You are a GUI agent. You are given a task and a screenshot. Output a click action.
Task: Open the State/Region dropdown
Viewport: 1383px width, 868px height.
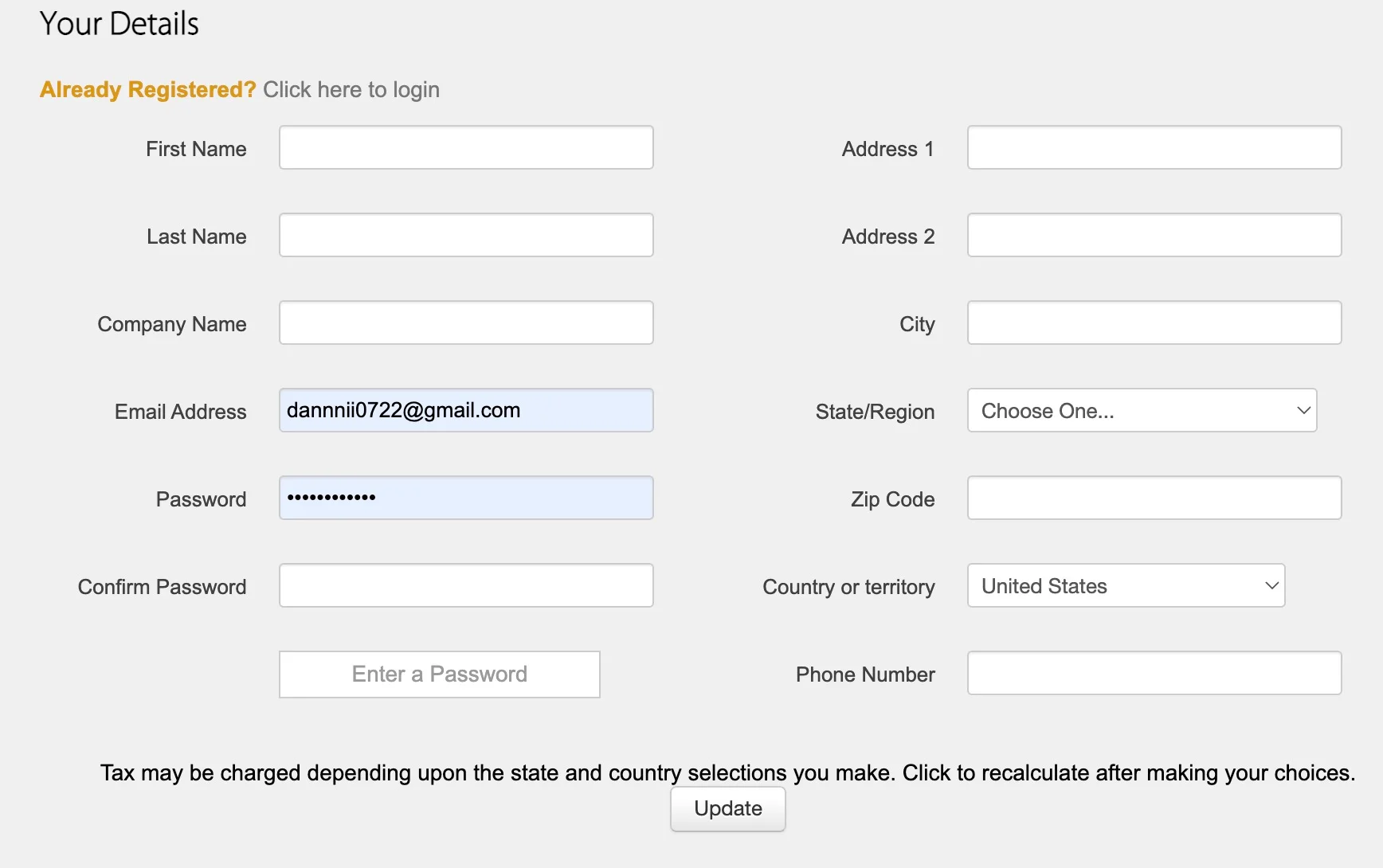click(x=1142, y=410)
